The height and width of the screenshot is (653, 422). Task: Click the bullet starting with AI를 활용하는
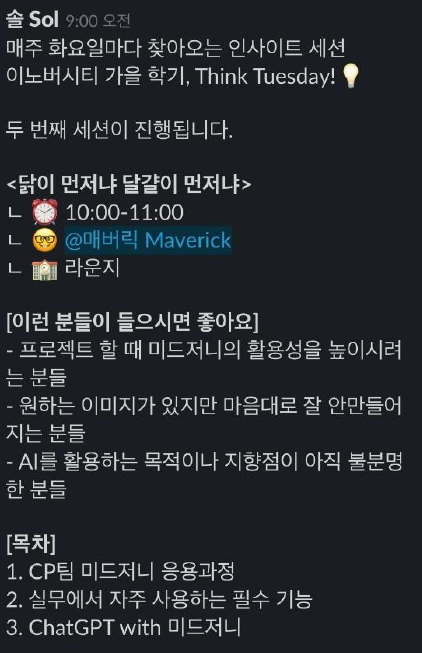pos(204,475)
